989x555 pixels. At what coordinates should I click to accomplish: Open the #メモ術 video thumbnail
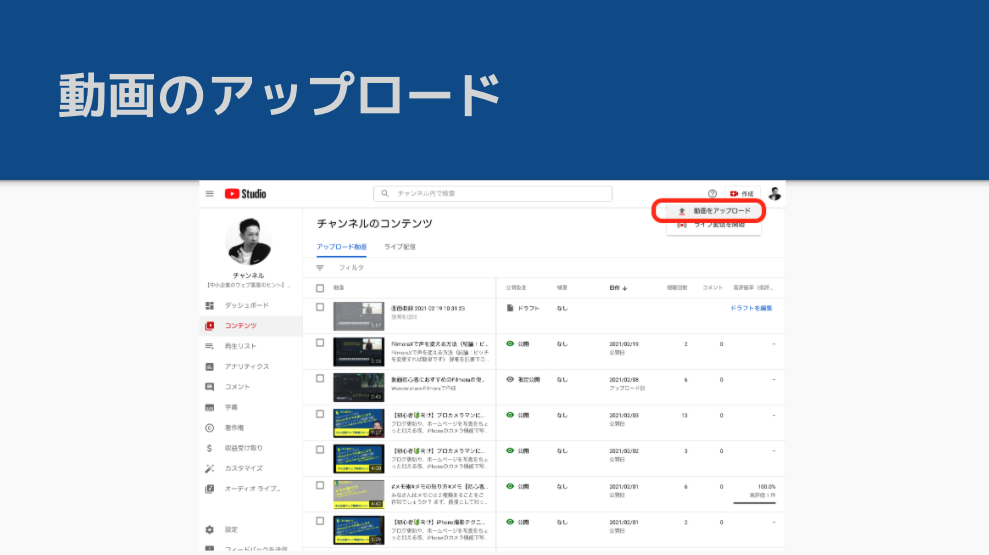point(358,494)
